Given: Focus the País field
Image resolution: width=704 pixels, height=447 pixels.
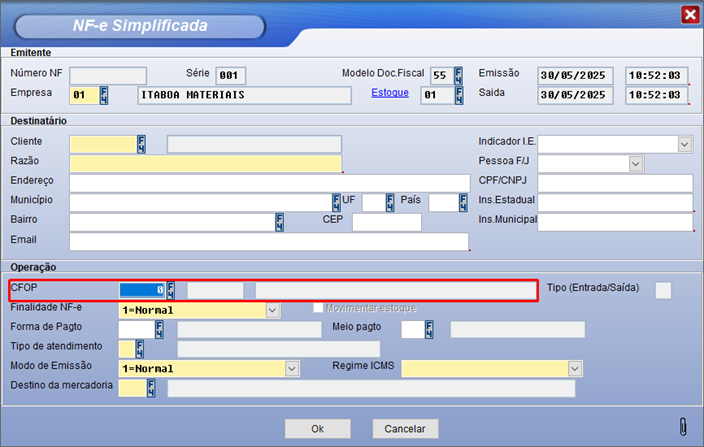Looking at the screenshot, I should click(444, 202).
